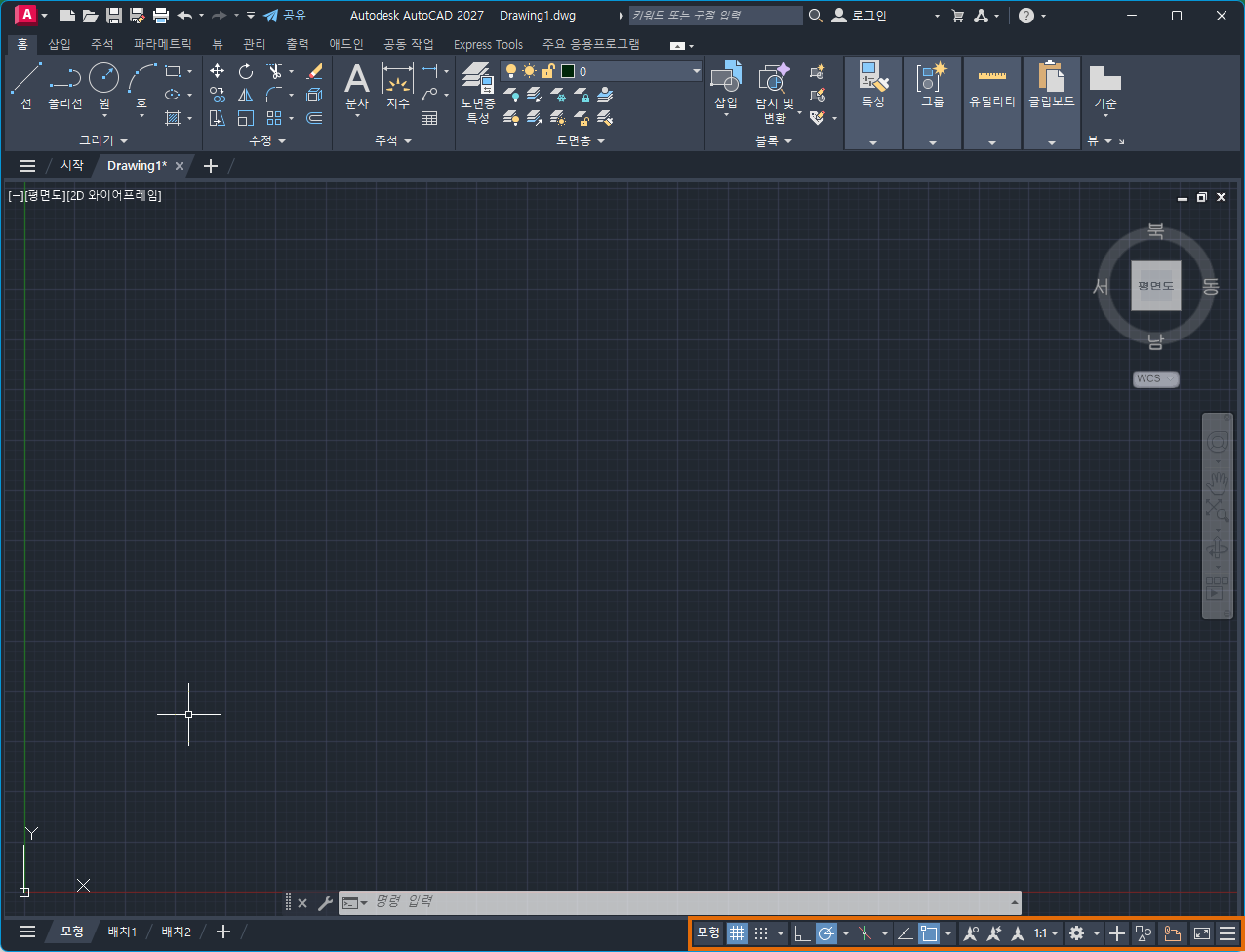Open the 삽입 ribbon tab
1245x952 pixels.
coord(60,44)
